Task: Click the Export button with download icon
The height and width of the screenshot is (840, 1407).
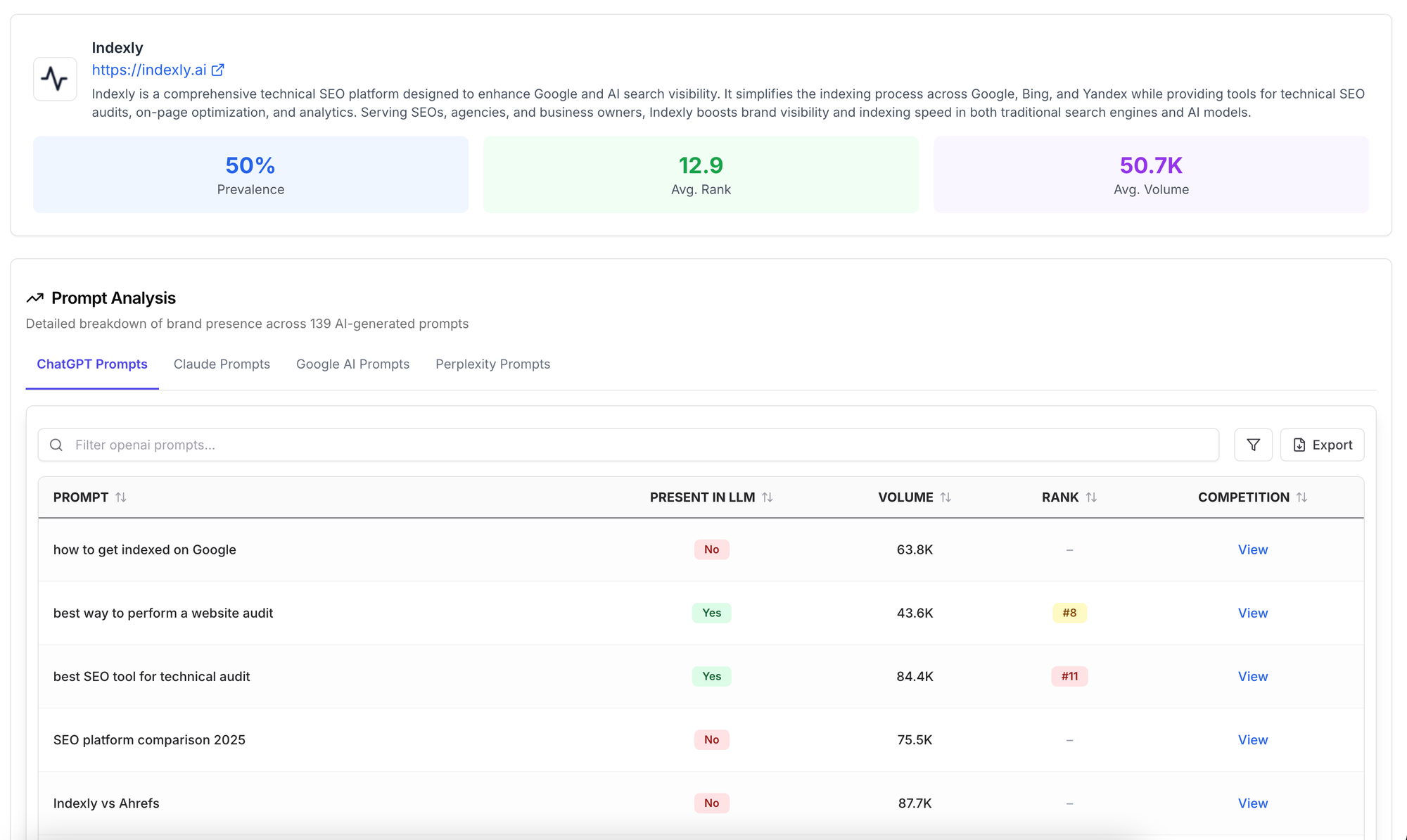Action: tap(1322, 445)
